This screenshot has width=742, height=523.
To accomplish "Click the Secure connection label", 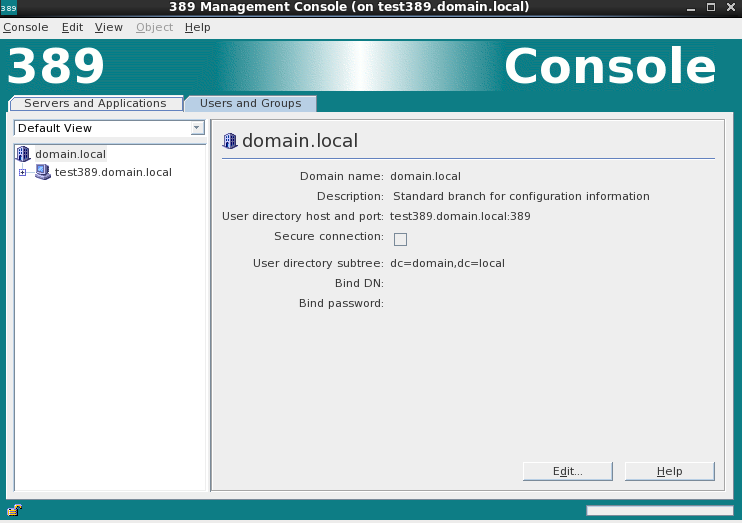I will click(x=329, y=236).
